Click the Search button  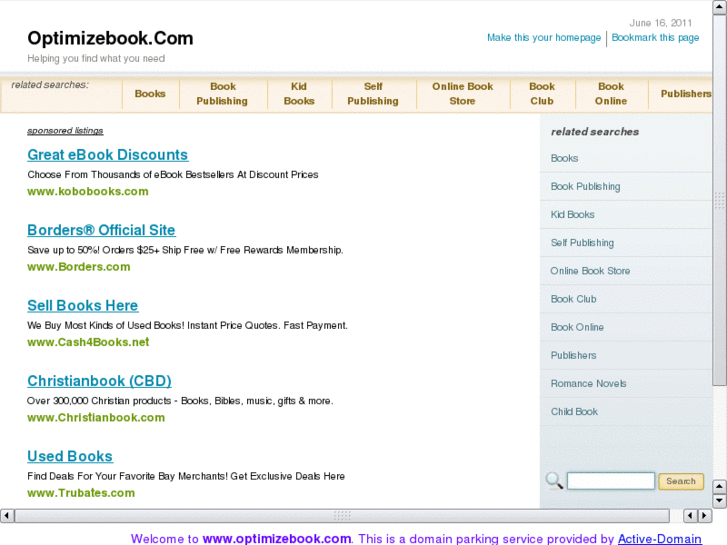click(x=681, y=481)
